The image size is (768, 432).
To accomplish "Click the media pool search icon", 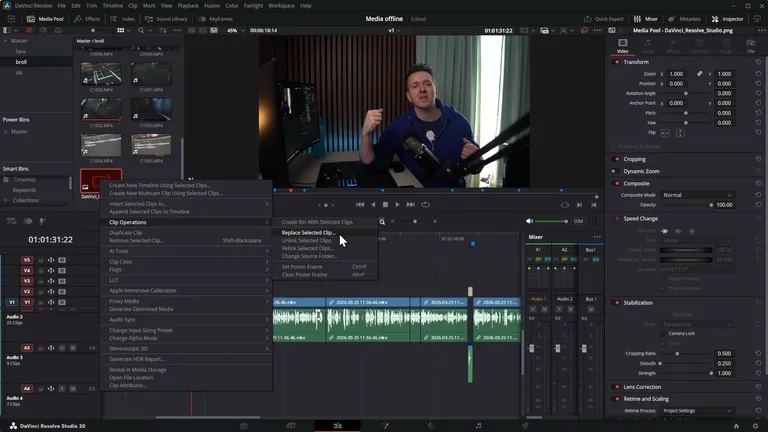I will coord(141,30).
